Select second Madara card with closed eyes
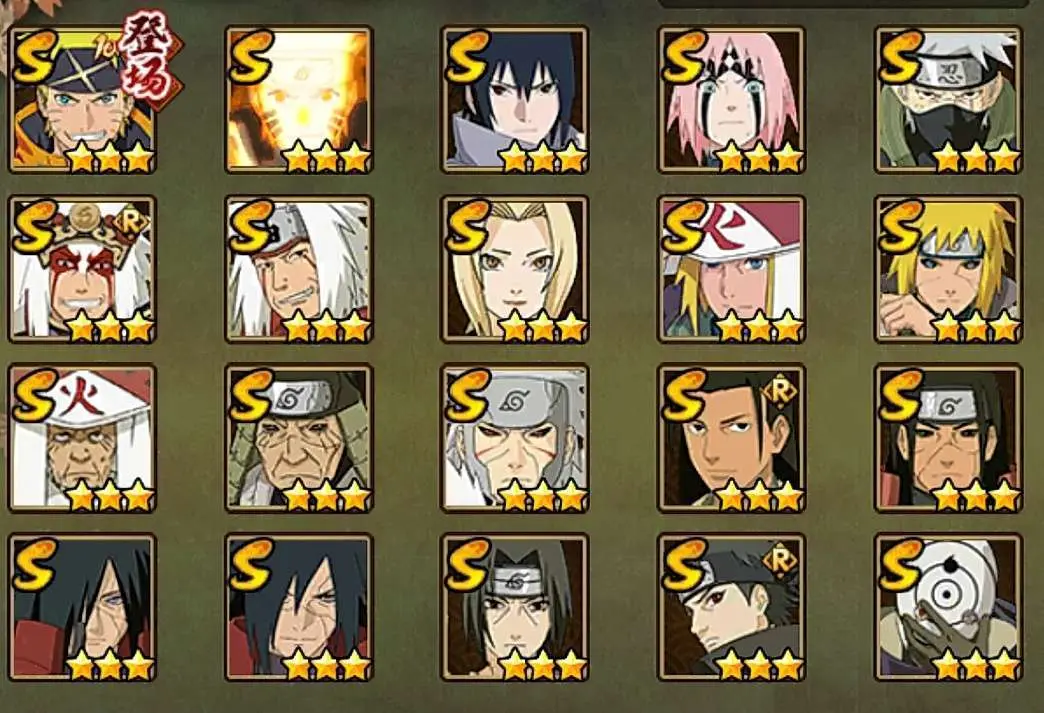The width and height of the screenshot is (1044, 713). [x=299, y=607]
